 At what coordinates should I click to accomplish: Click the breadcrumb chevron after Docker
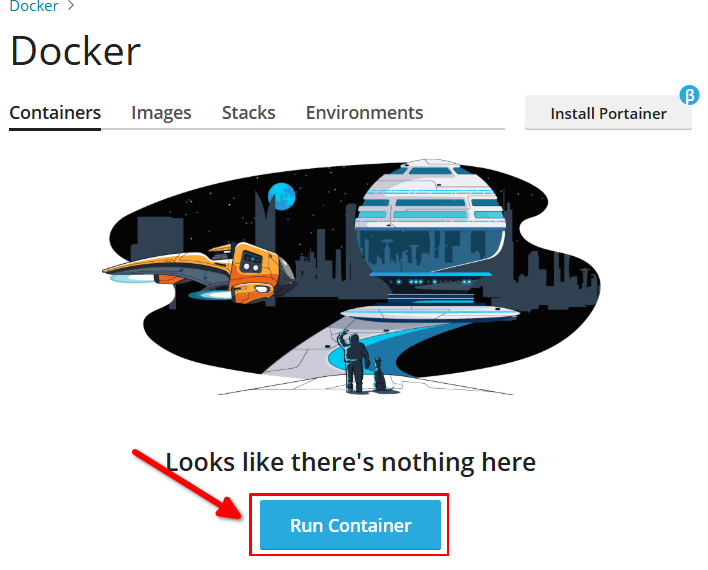(71, 6)
